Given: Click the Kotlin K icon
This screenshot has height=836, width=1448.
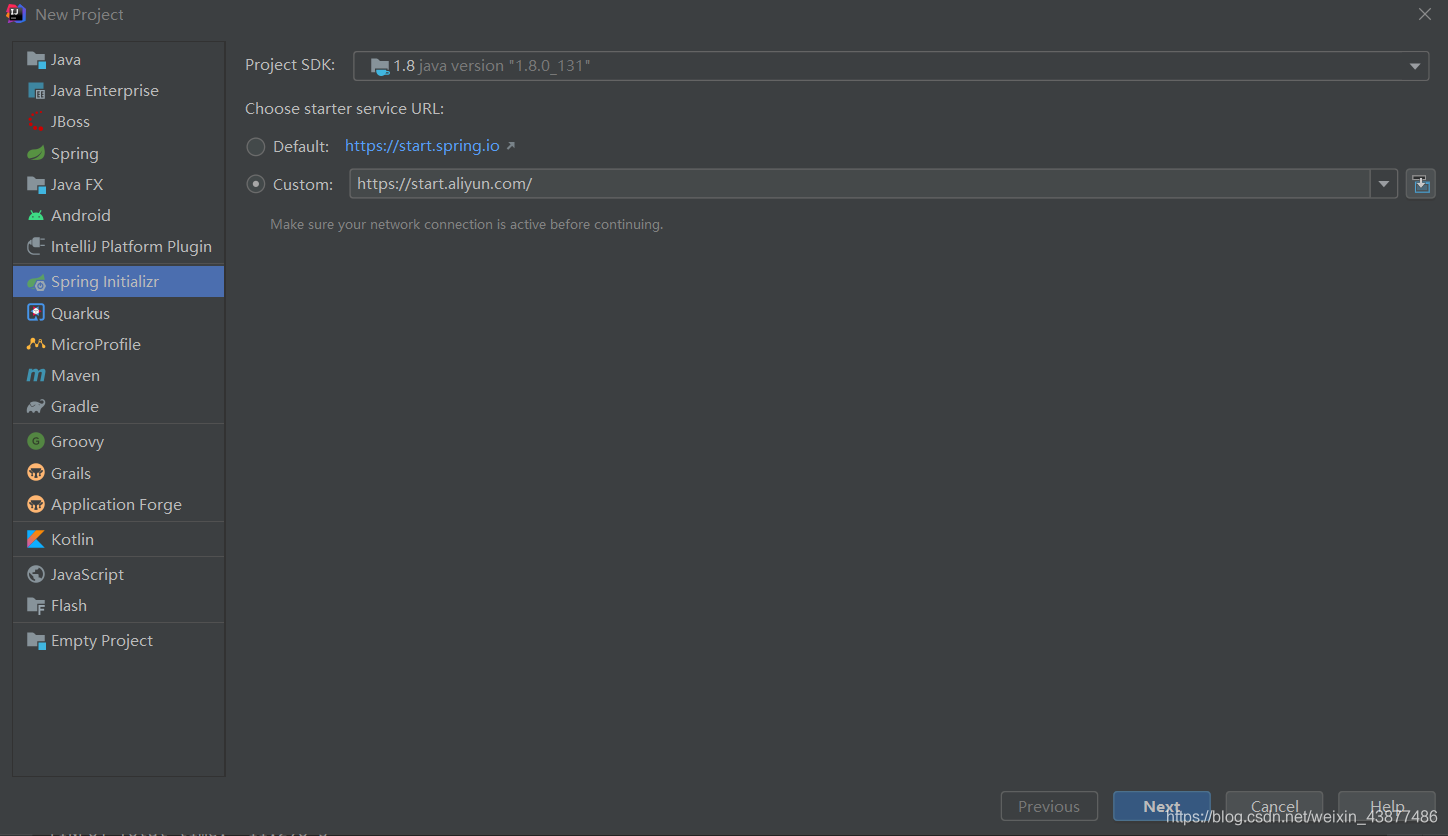Looking at the screenshot, I should coord(36,539).
